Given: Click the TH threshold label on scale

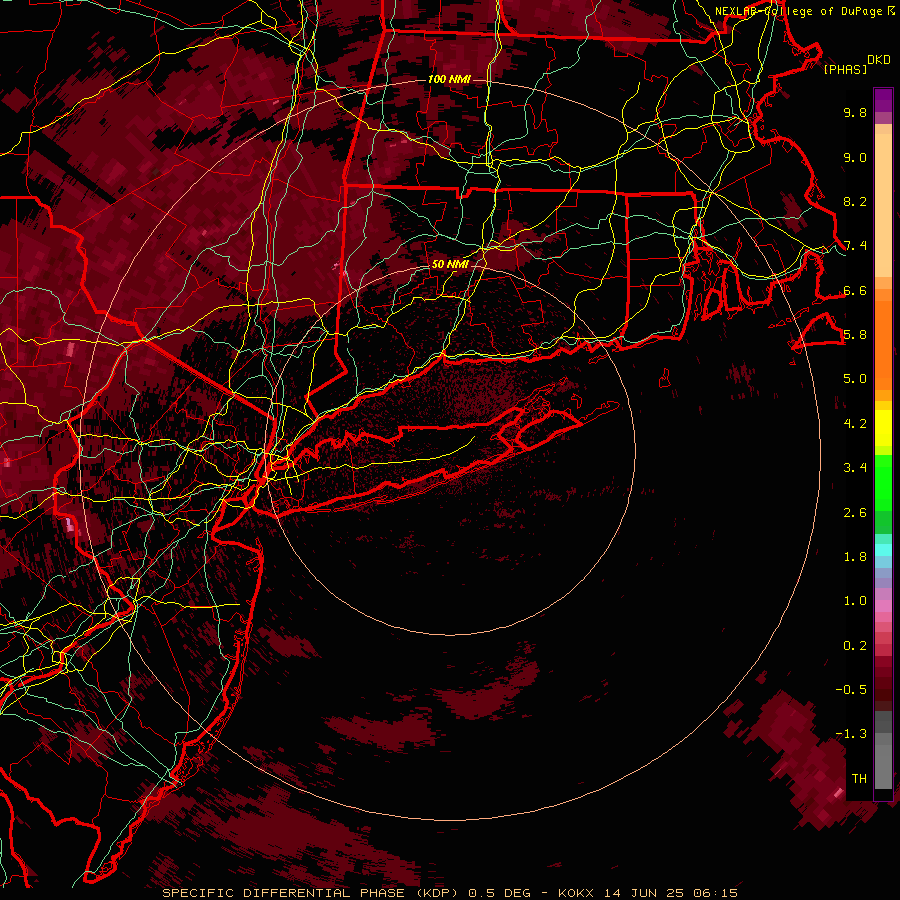Looking at the screenshot, I should 859,779.
